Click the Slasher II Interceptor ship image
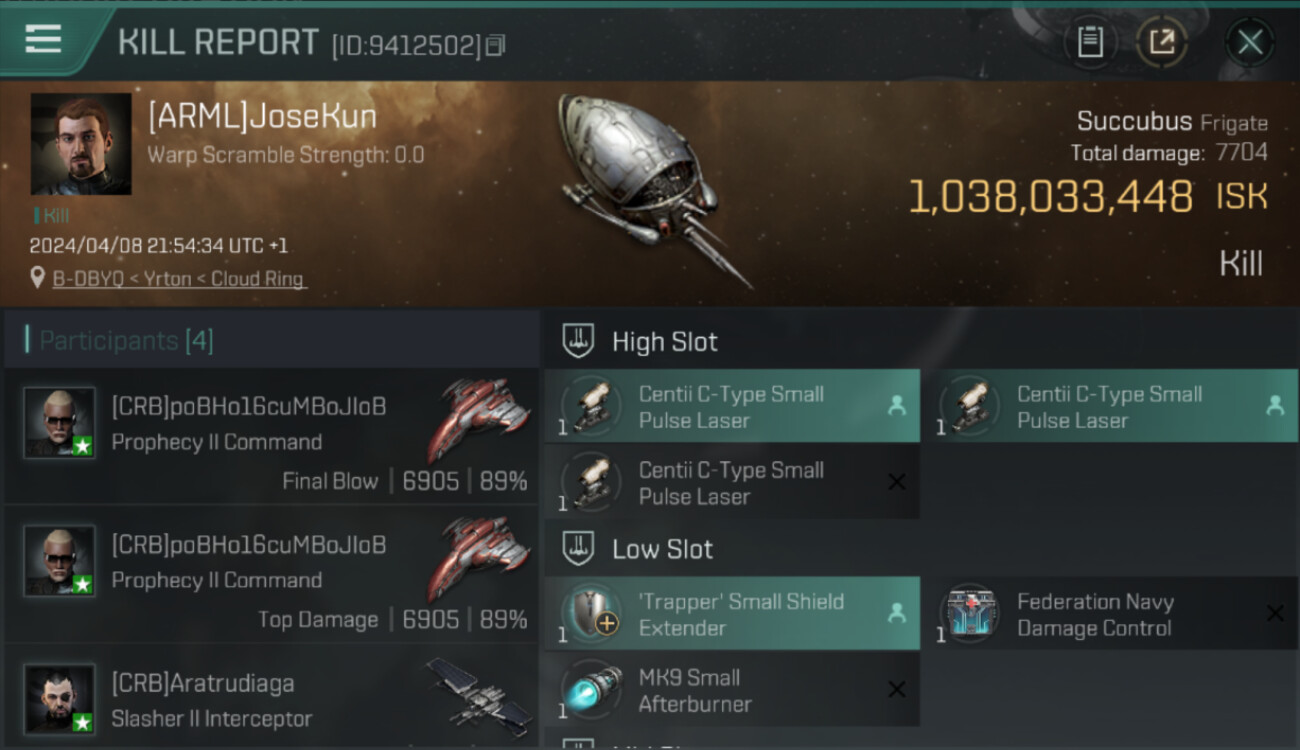This screenshot has width=1300, height=750. tap(479, 692)
